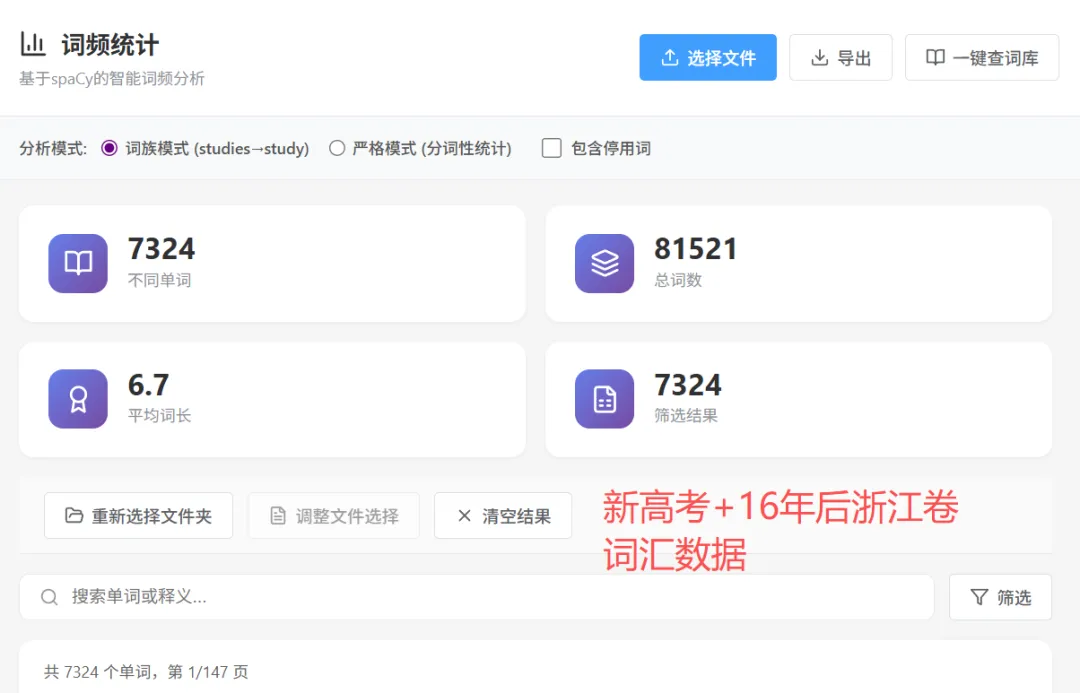Click the book icon on the 不同单词 card
The image size is (1080, 693).
[x=77, y=263]
